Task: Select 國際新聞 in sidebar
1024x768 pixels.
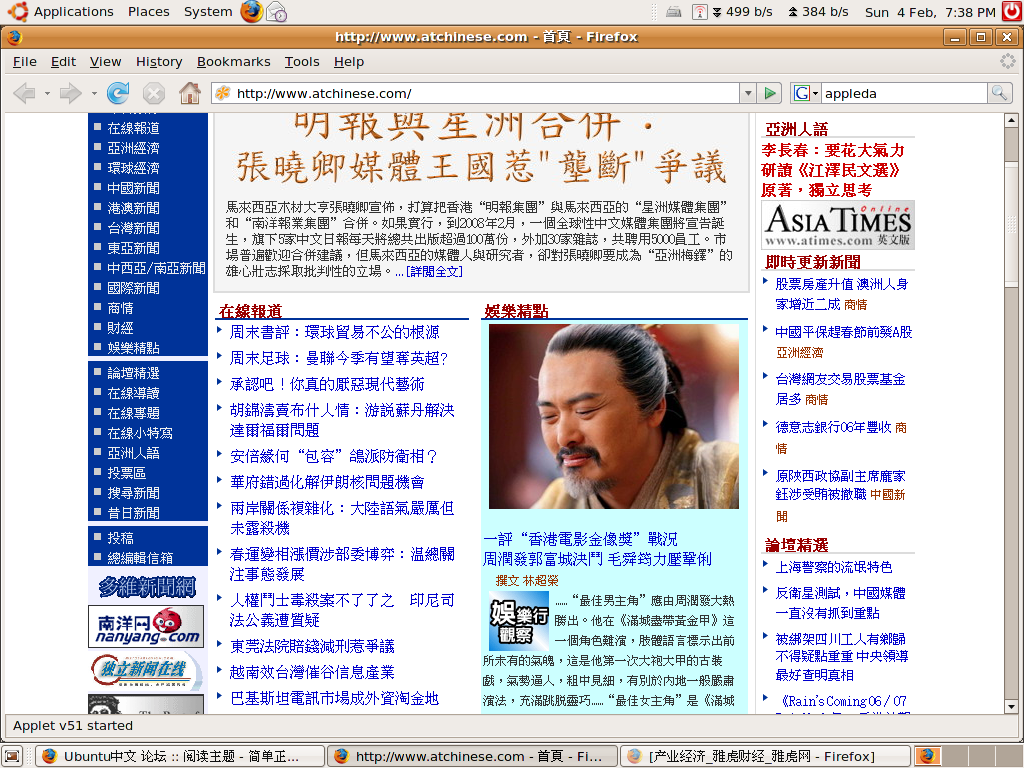Action: [x=133, y=288]
